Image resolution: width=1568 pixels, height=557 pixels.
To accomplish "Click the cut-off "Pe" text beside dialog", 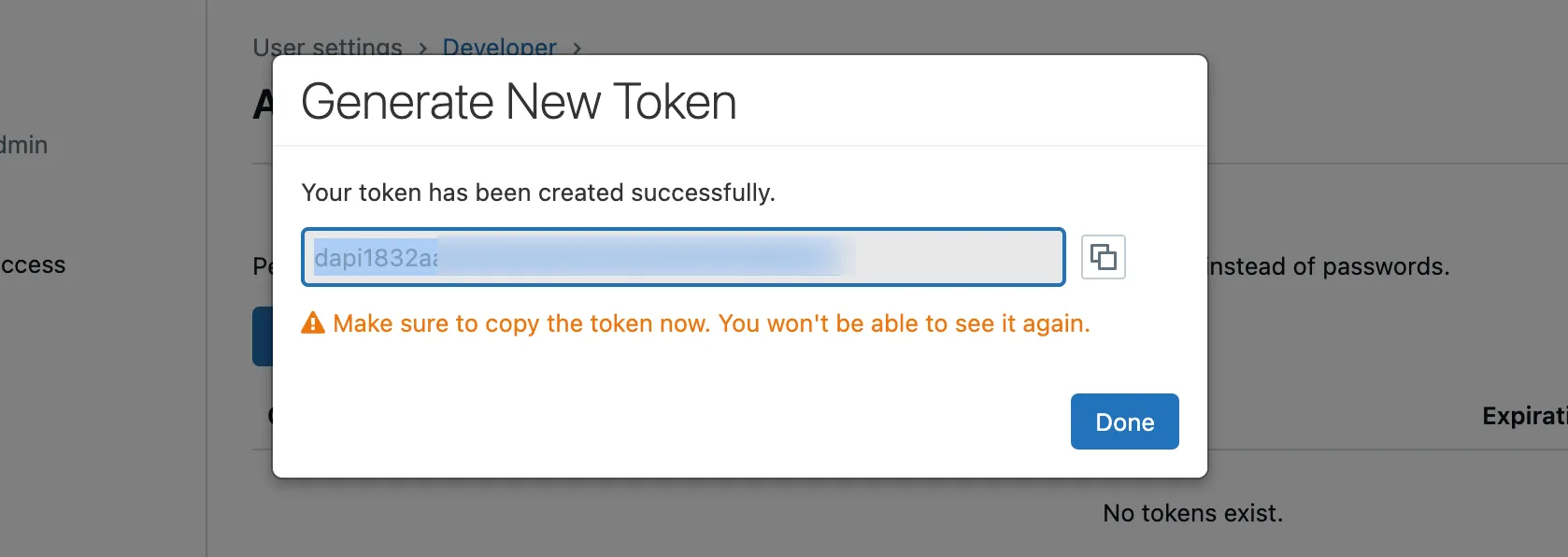I will pyautogui.click(x=262, y=267).
